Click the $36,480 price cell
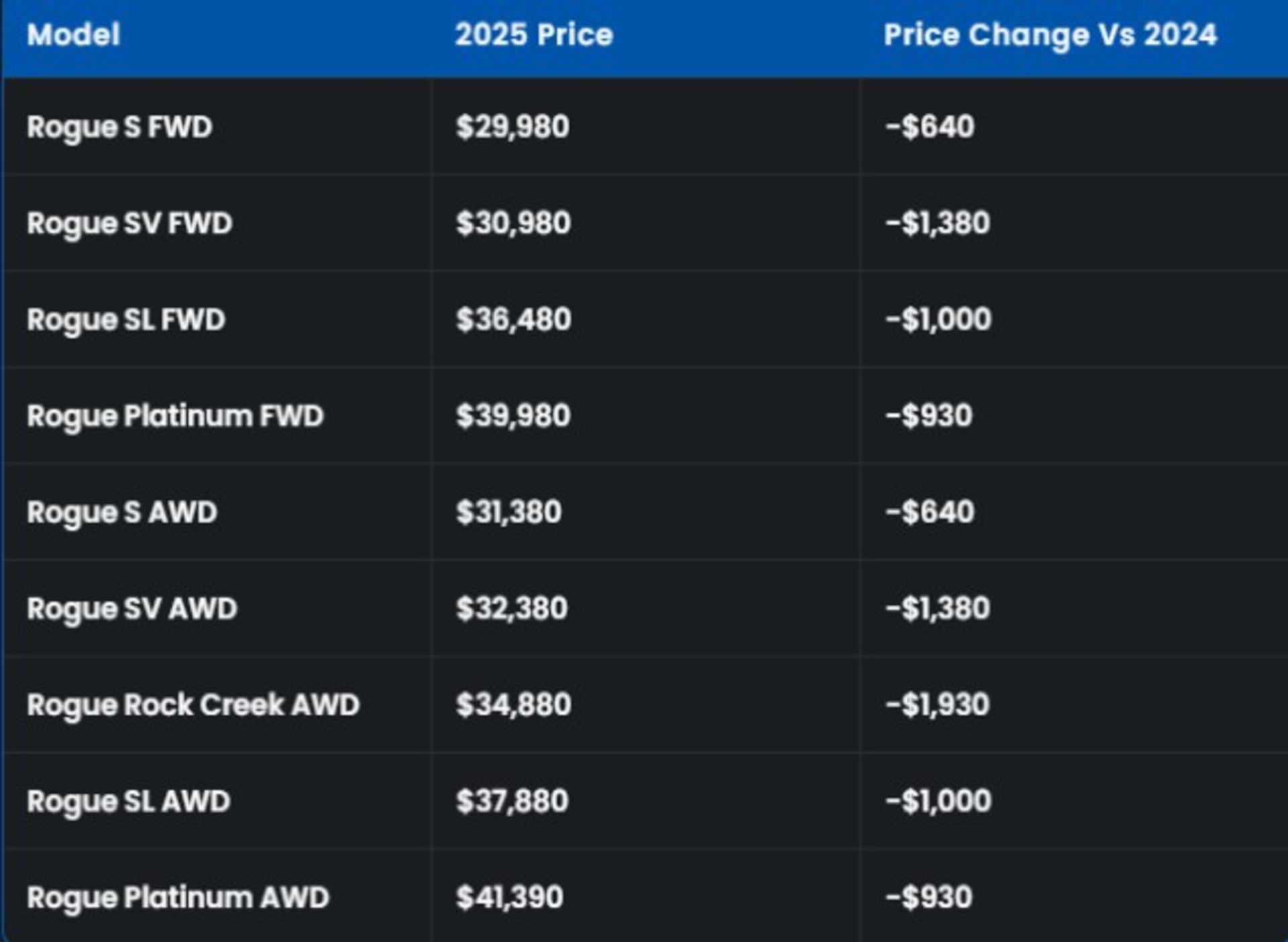This screenshot has width=1288, height=942. point(514,319)
